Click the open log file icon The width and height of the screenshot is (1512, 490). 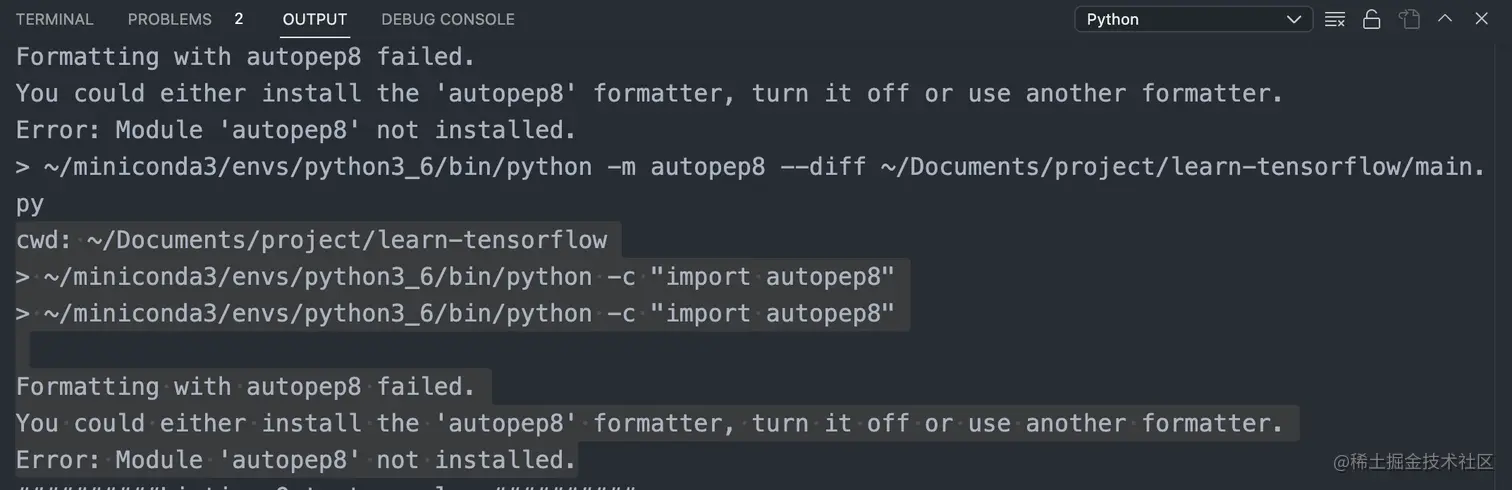click(1409, 19)
